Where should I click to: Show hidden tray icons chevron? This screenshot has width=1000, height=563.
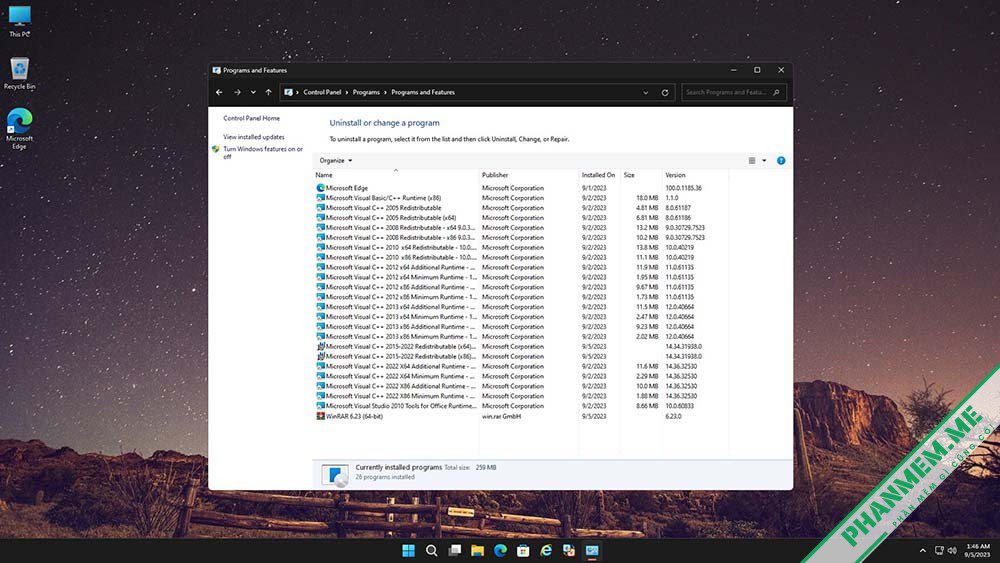[922, 550]
